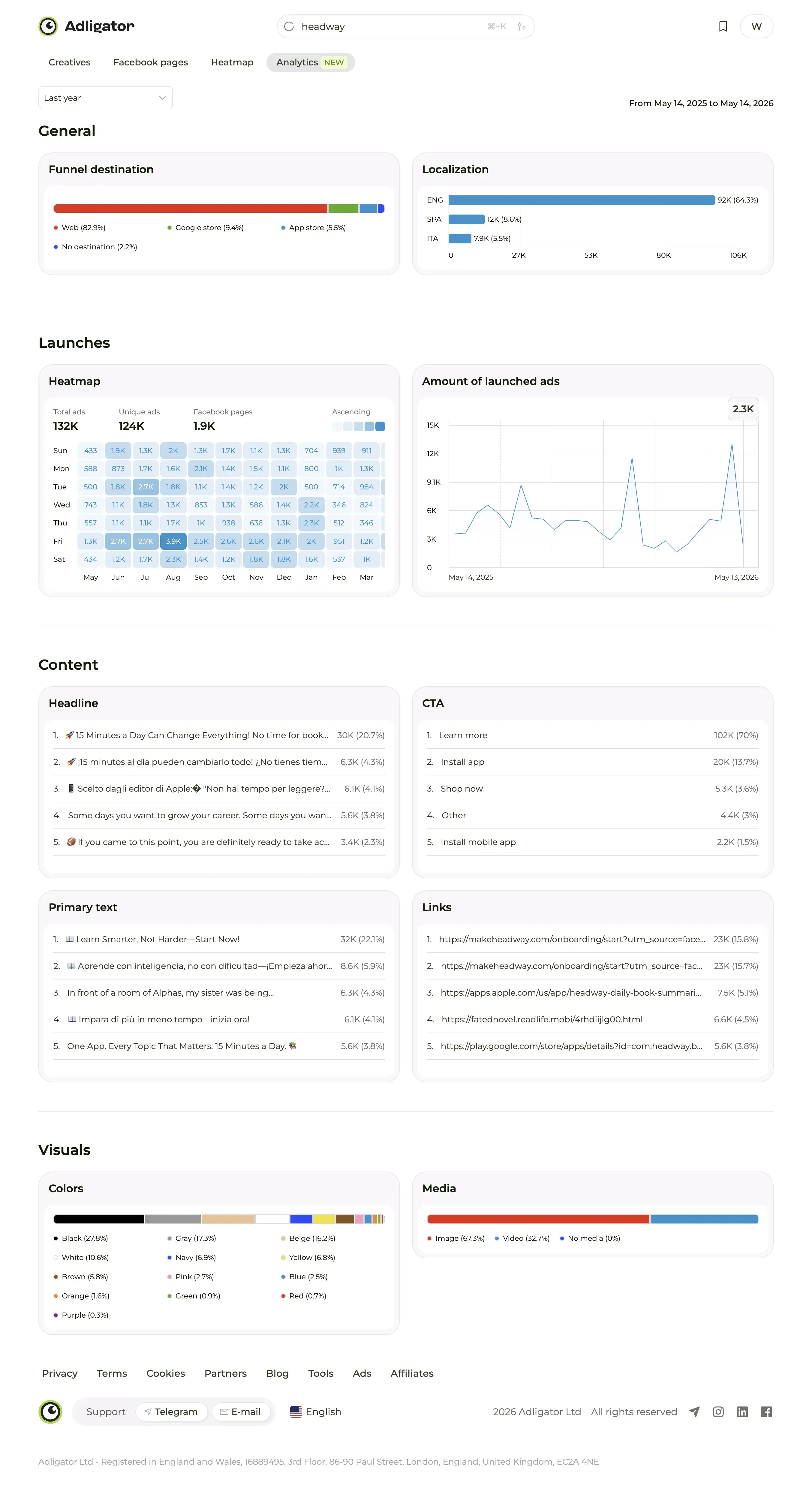Open the fatednovel.readlife.mobi link row
Viewport: 812px width, 1492px height.
coord(592,1019)
